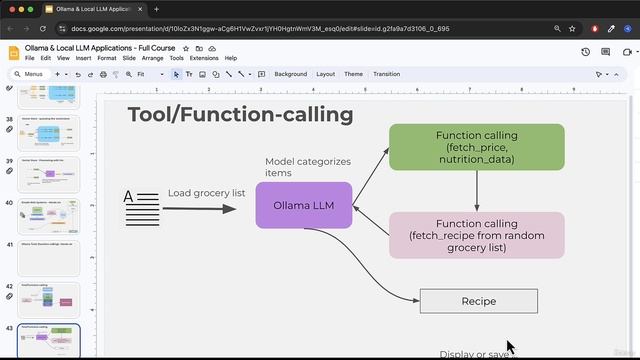Collapse the menus with chevron up
Viewport: 640px width, 360px height.
point(616,74)
